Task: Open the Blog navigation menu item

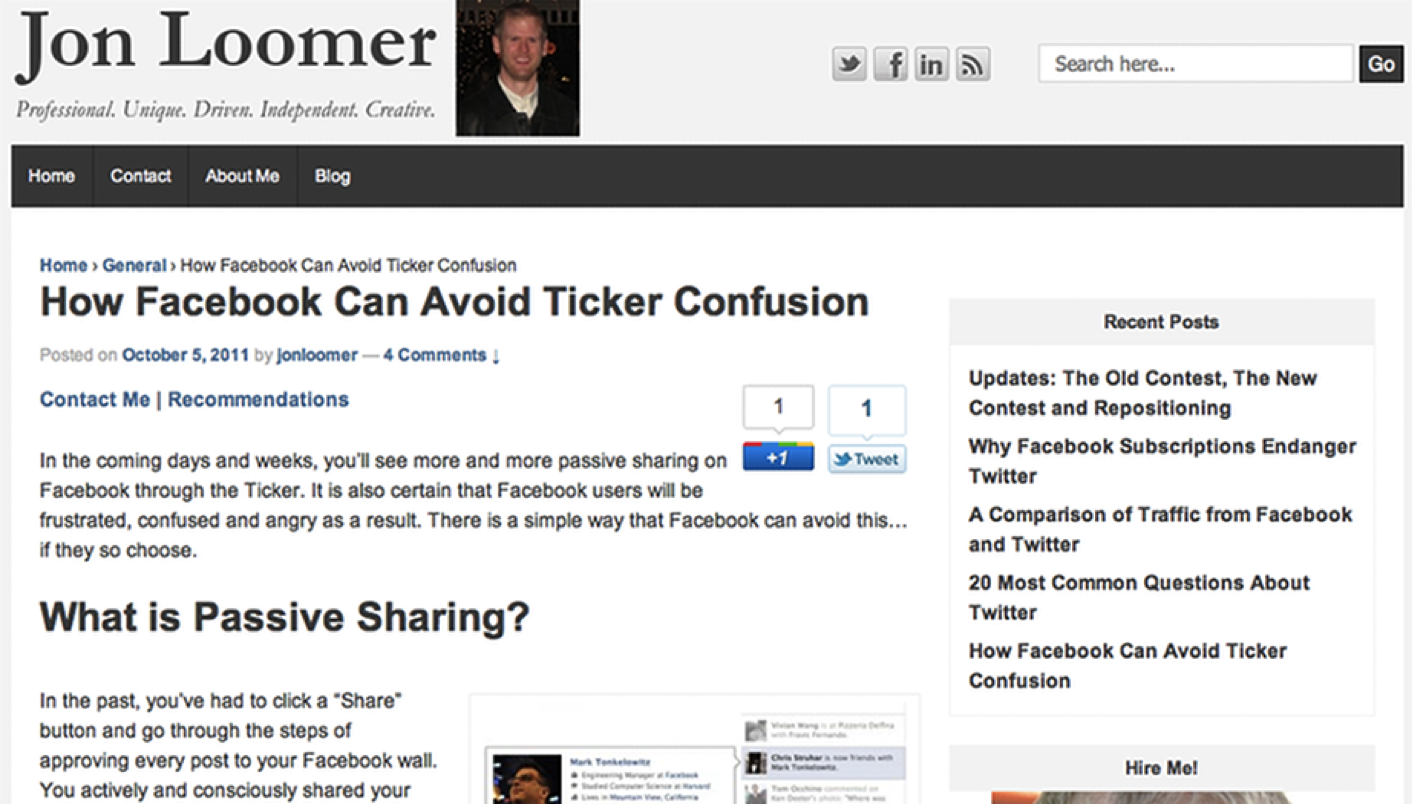Action: pyautogui.click(x=333, y=176)
